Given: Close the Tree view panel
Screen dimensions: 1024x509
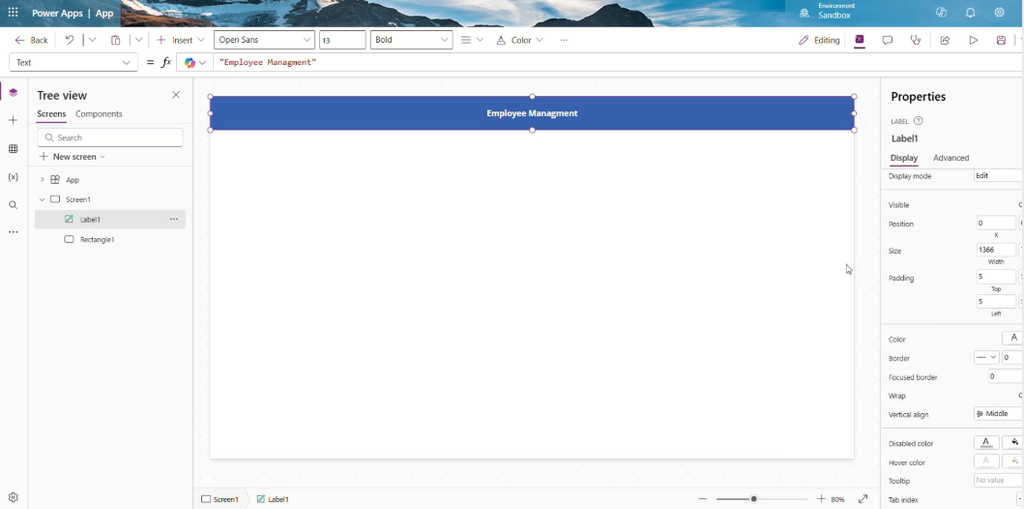Looking at the screenshot, I should click(176, 95).
